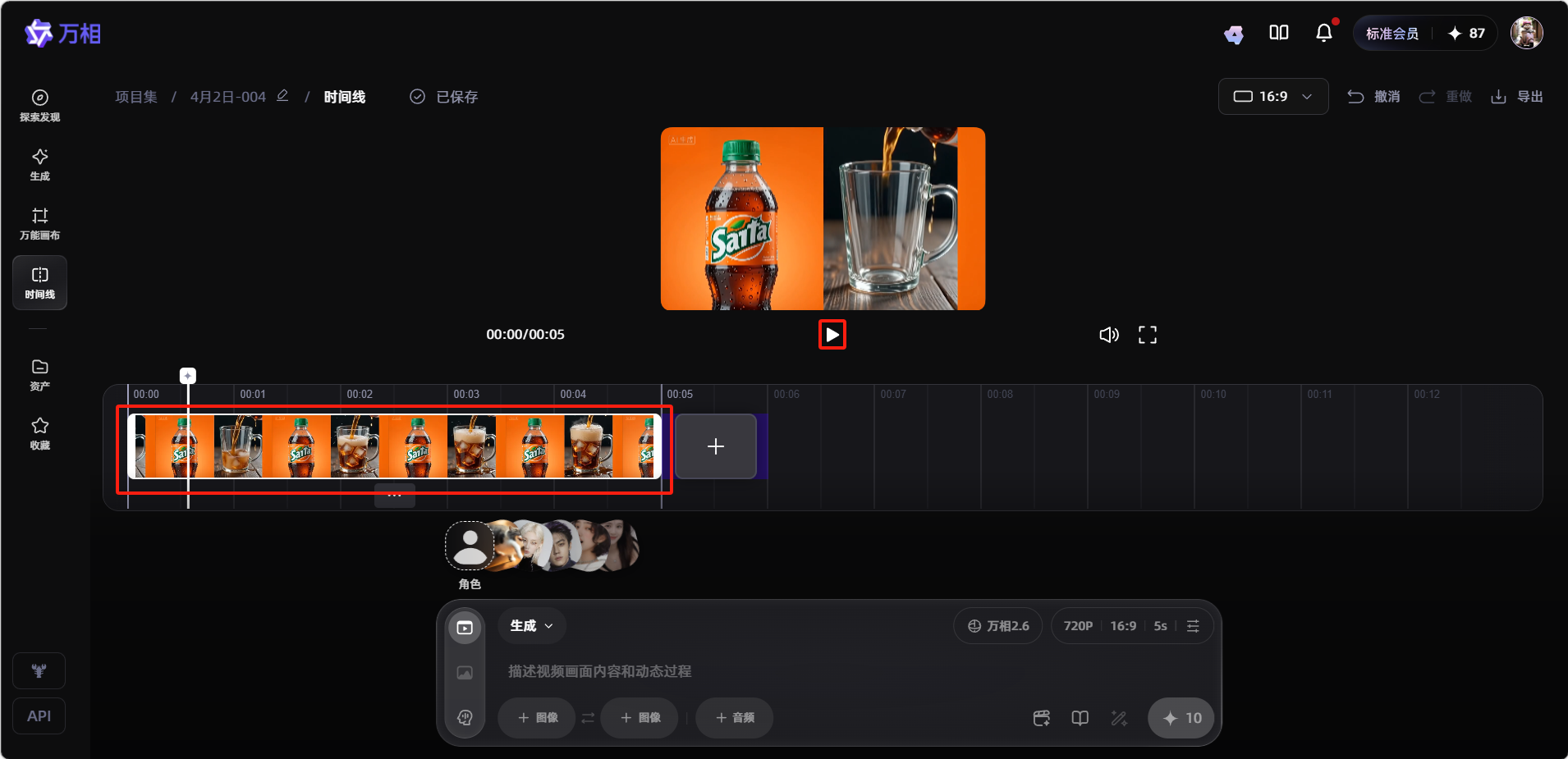The image size is (1568, 759).
Task: Open 资产 assets folder in sidebar
Action: coord(39,374)
